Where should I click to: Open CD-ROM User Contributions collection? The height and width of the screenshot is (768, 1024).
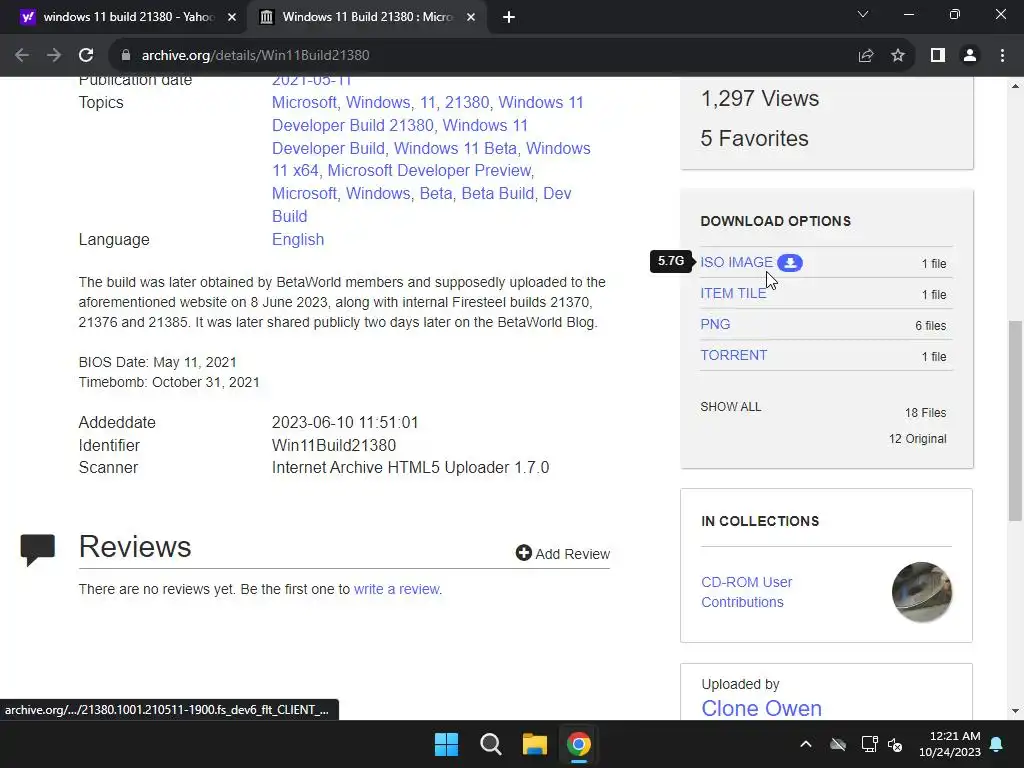tap(746, 592)
